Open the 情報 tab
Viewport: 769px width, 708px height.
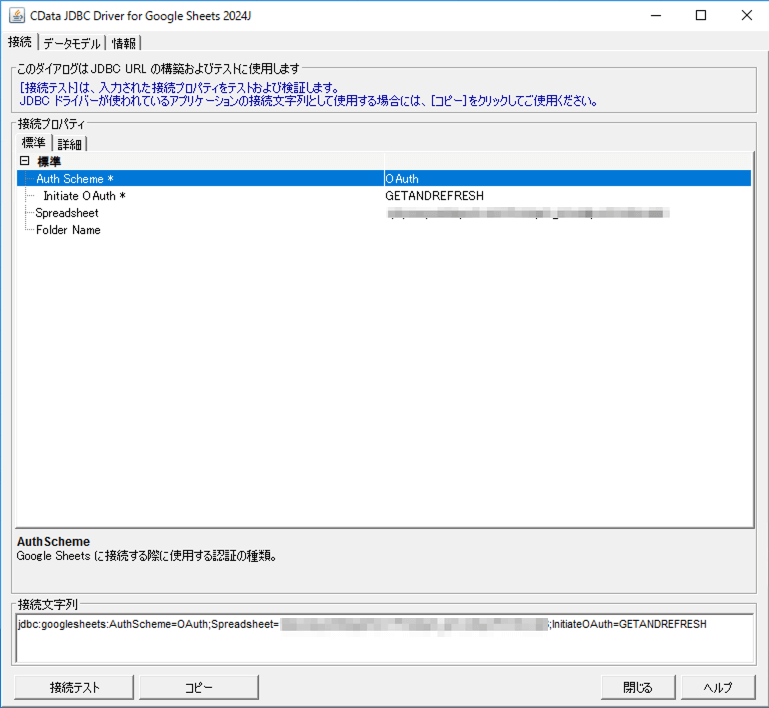point(124,44)
